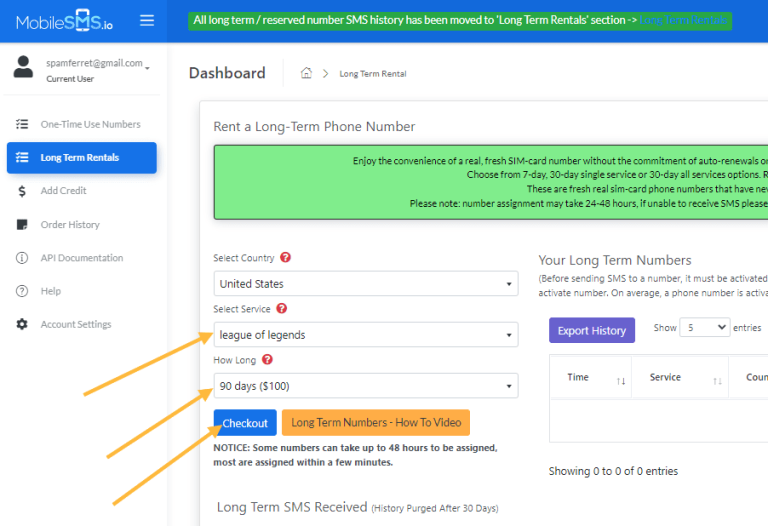The image size is (768, 526).
Task: Click the user avatar icon
Action: click(23, 68)
